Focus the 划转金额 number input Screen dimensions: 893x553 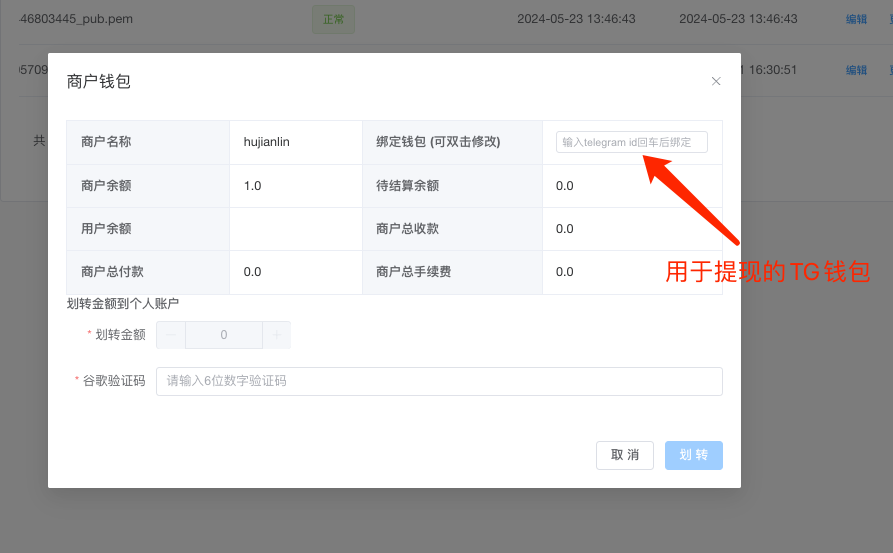click(224, 335)
